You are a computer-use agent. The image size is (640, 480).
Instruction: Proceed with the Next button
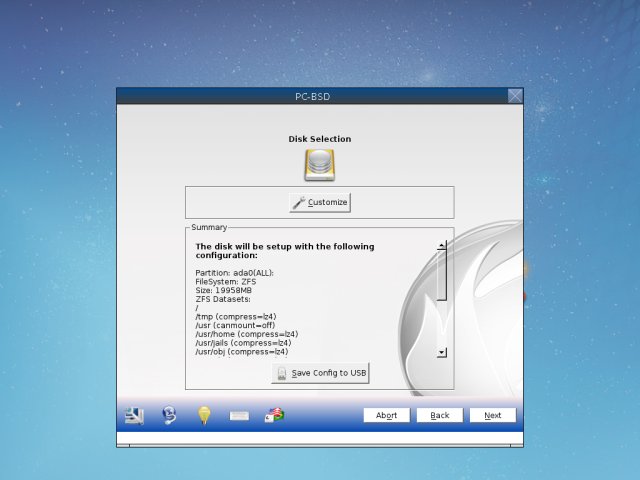(493, 415)
